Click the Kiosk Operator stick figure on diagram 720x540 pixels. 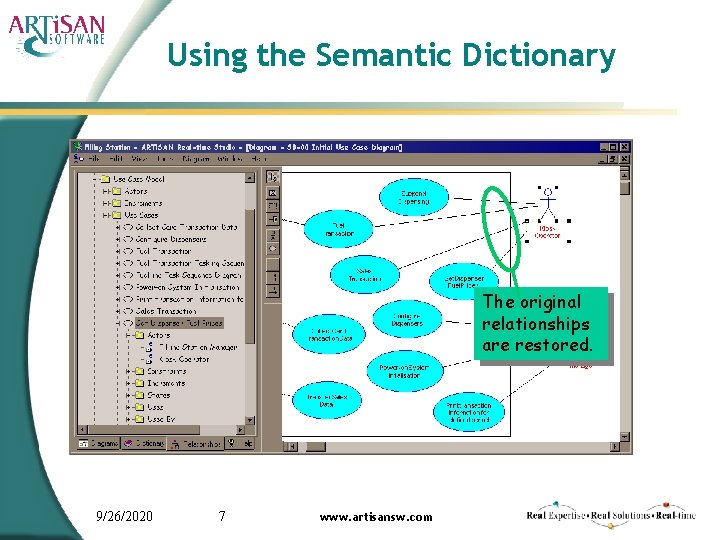click(547, 204)
